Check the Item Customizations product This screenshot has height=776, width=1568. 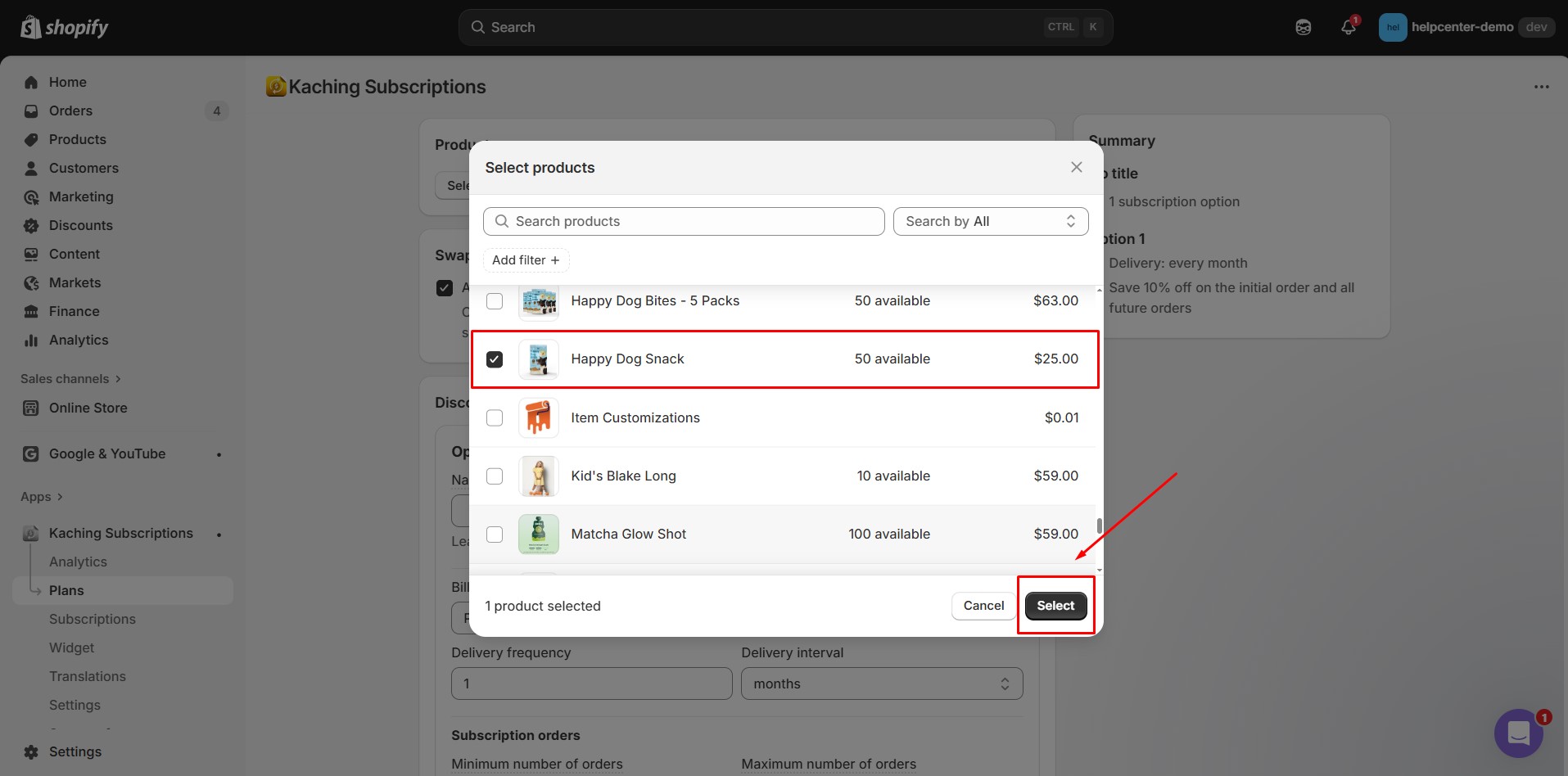495,417
